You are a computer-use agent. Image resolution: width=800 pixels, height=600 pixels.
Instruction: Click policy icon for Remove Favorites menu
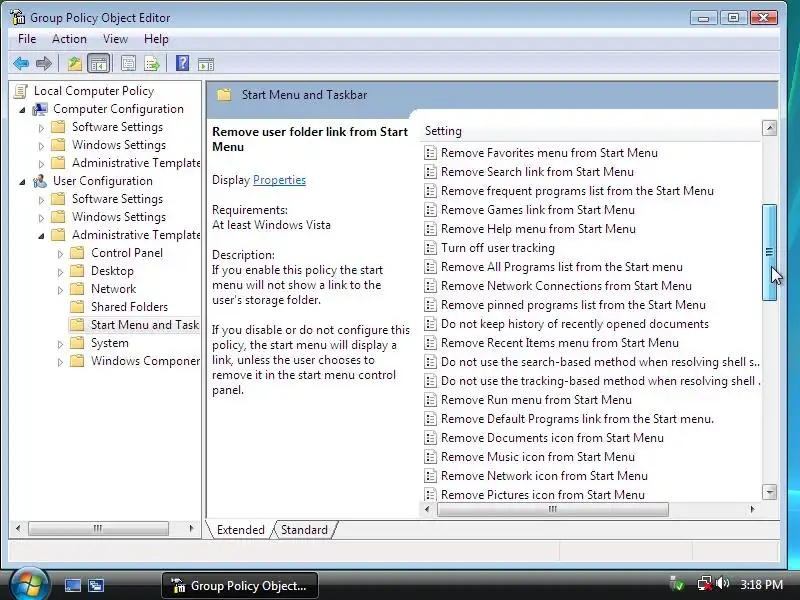tap(431, 153)
